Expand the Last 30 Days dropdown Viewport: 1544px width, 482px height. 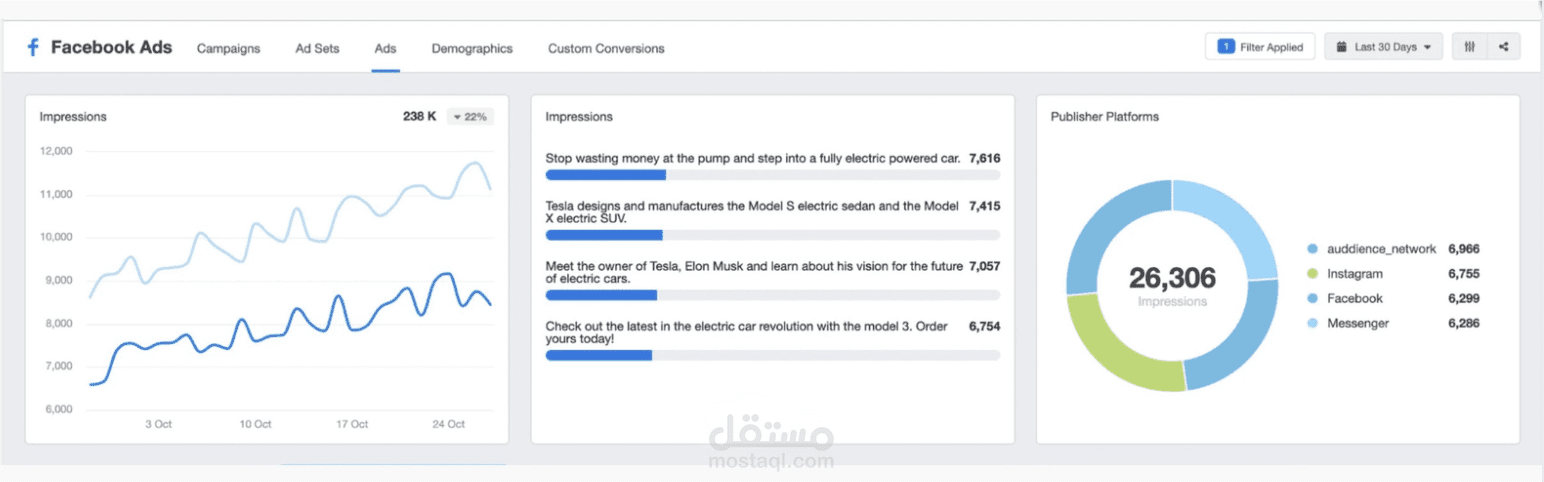[1384, 47]
